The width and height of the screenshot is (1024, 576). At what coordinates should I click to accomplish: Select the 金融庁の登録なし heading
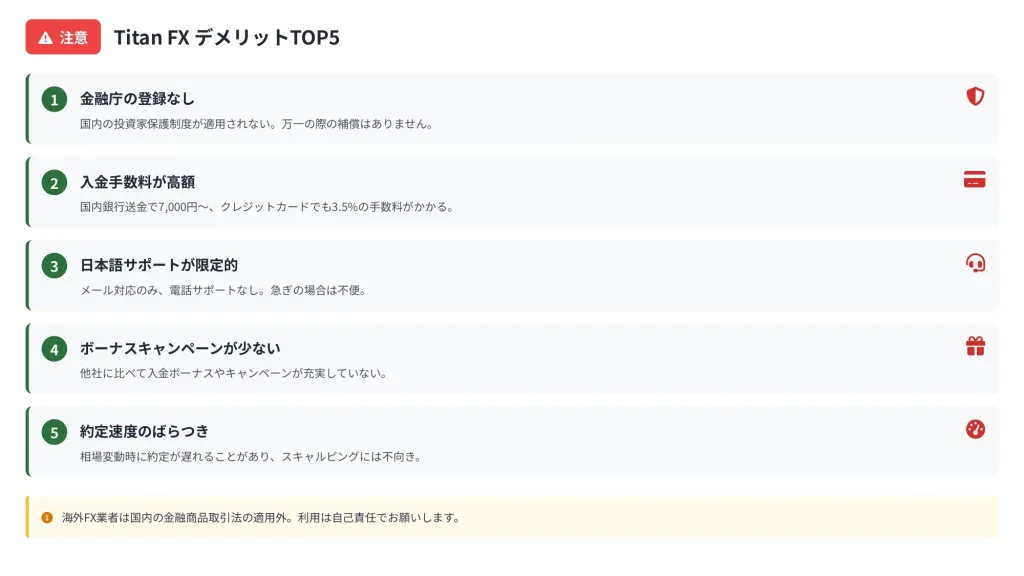(137, 99)
